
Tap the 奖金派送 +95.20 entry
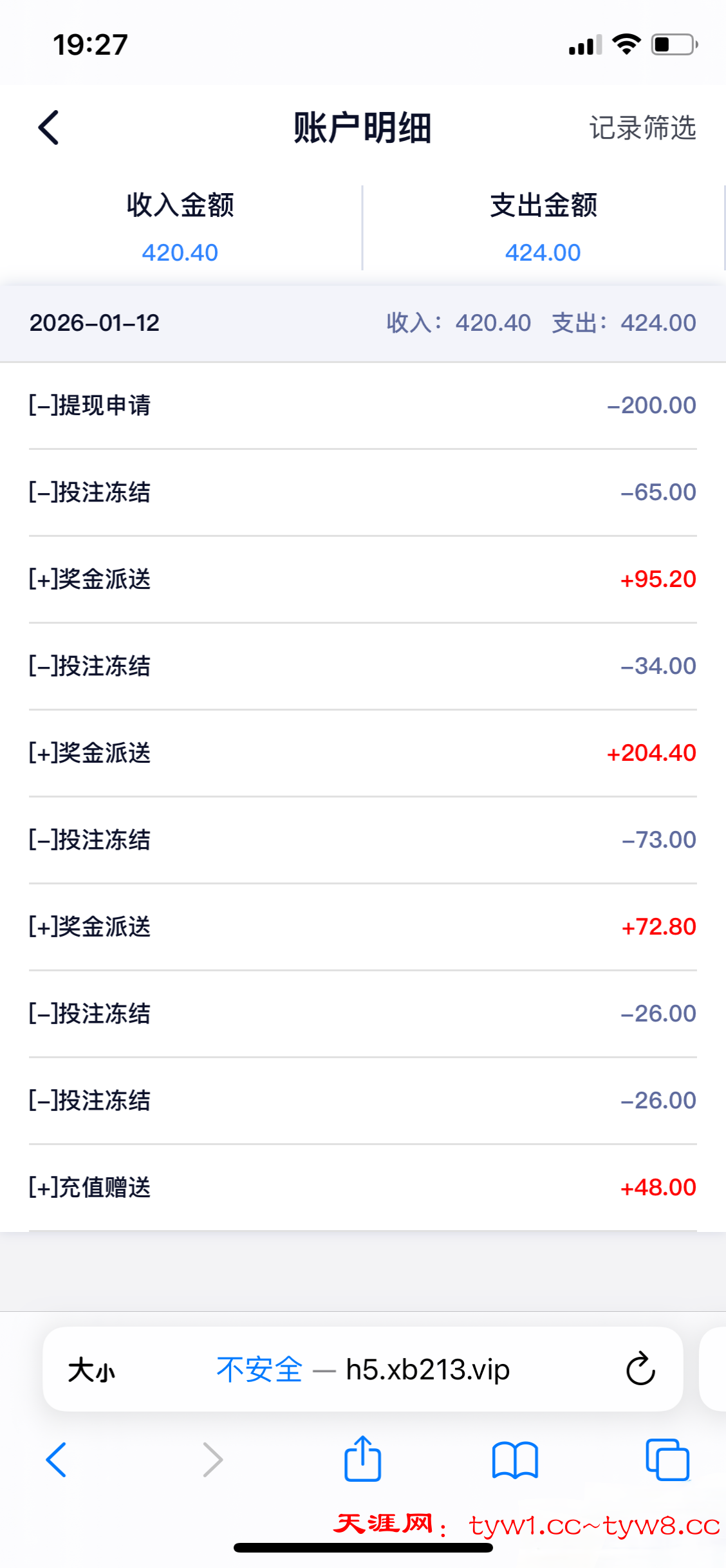[x=362, y=579]
